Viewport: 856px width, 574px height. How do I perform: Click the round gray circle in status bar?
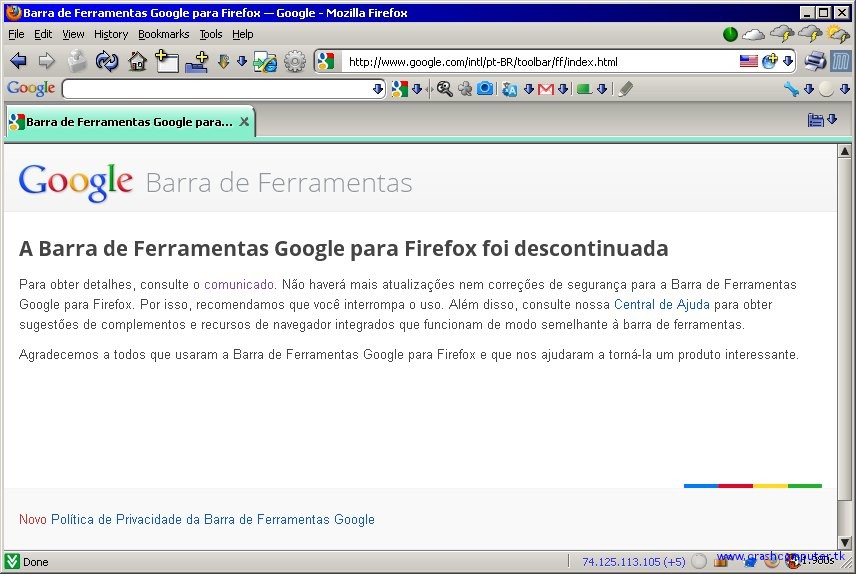(x=699, y=561)
